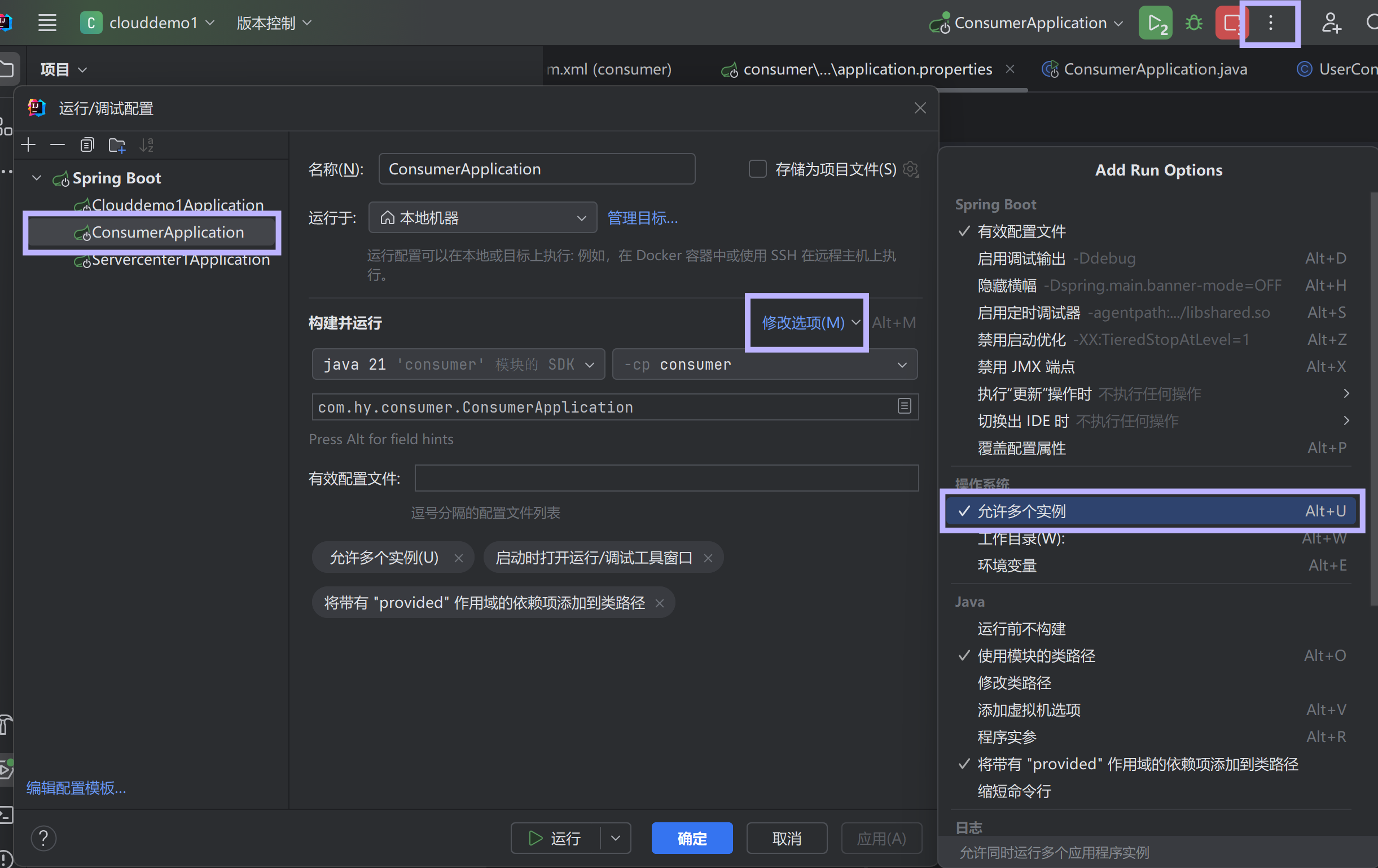Image resolution: width=1378 pixels, height=868 pixels.
Task: Enable 禁用启动优化 option
Action: coord(1150,340)
